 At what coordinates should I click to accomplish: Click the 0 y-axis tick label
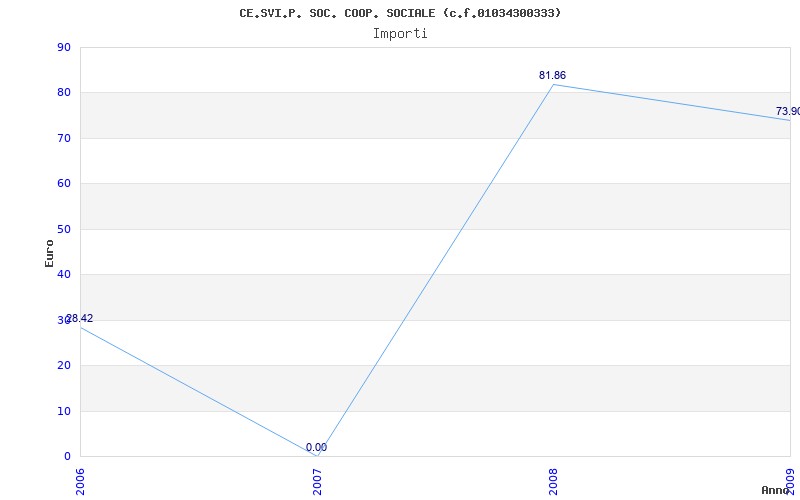pos(67,456)
